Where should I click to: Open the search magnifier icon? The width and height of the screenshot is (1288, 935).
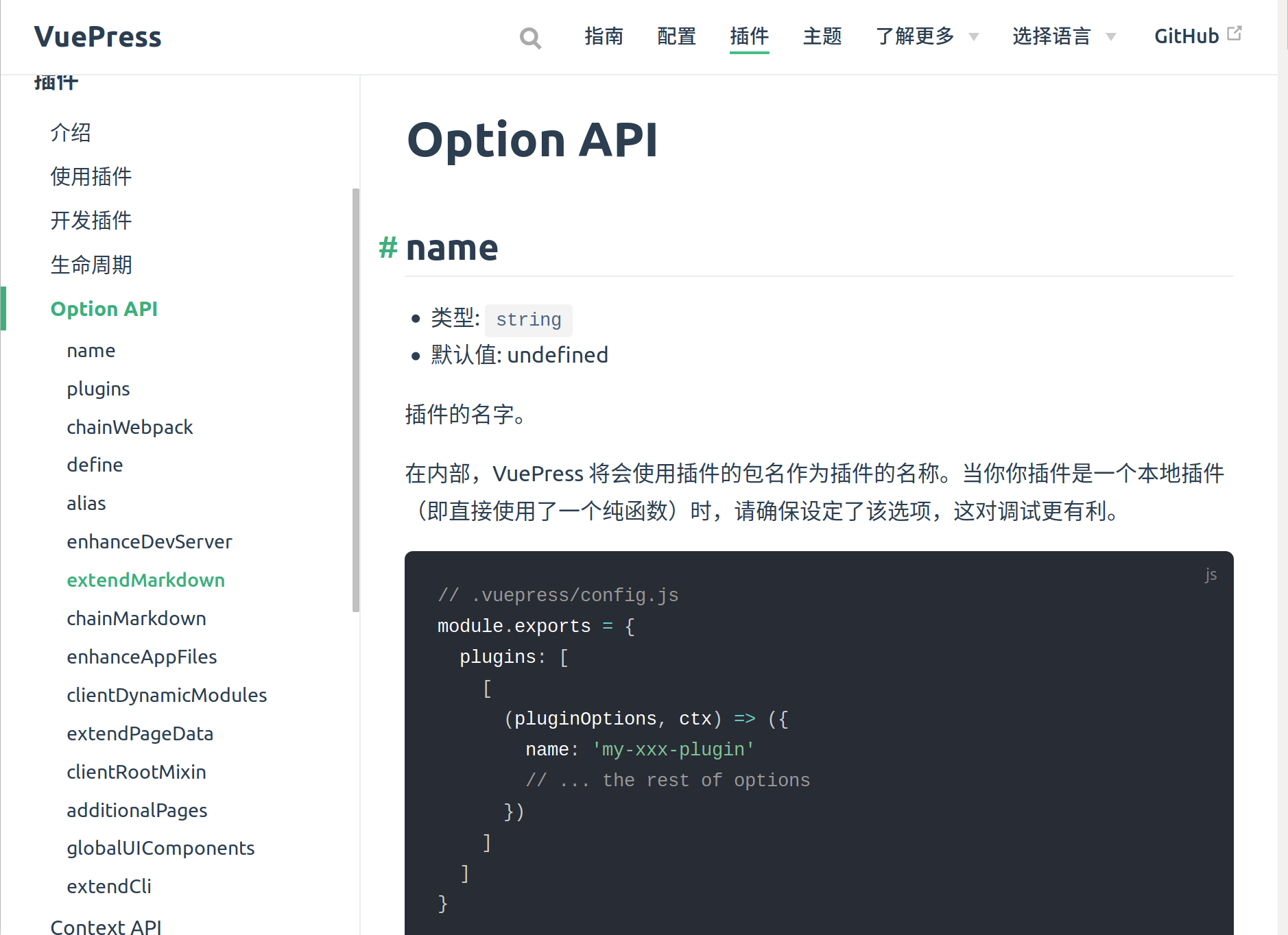[x=530, y=38]
